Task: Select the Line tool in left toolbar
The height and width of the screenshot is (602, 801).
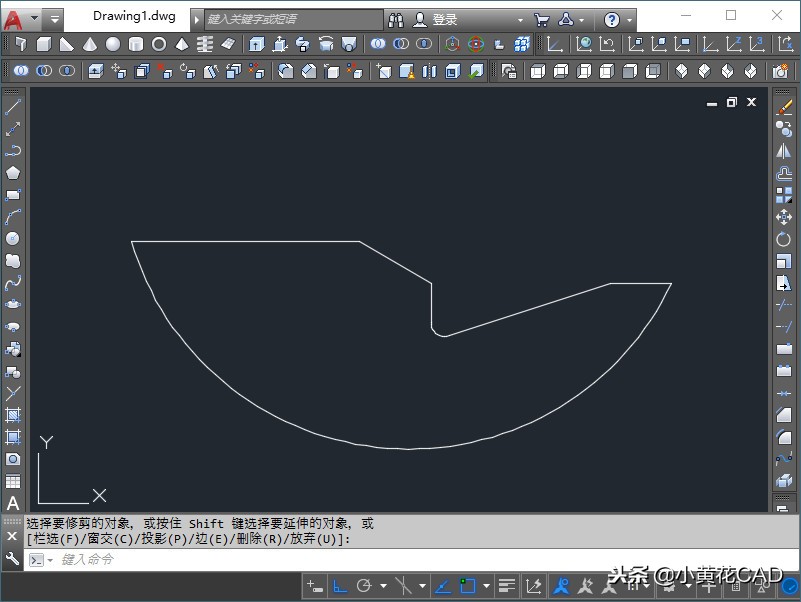Action: coord(13,107)
